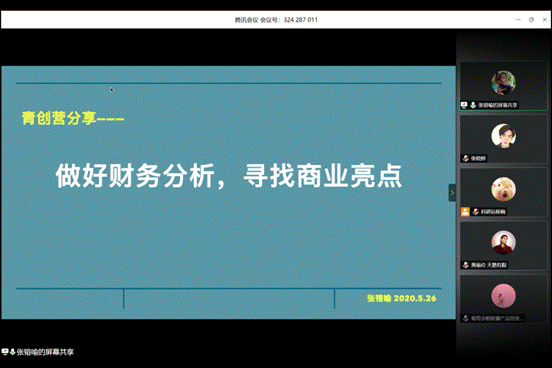Restore down the Tencent Meeting window
552x368 pixels.
pyautogui.click(x=531, y=20)
